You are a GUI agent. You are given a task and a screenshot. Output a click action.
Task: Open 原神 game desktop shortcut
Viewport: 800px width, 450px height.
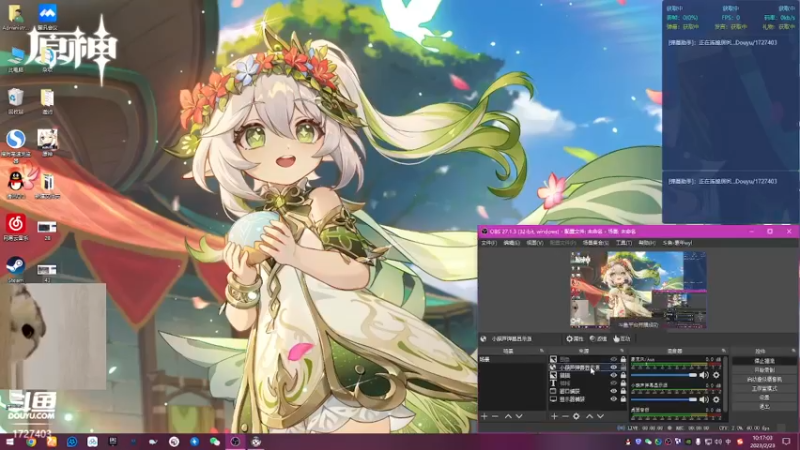pos(47,142)
